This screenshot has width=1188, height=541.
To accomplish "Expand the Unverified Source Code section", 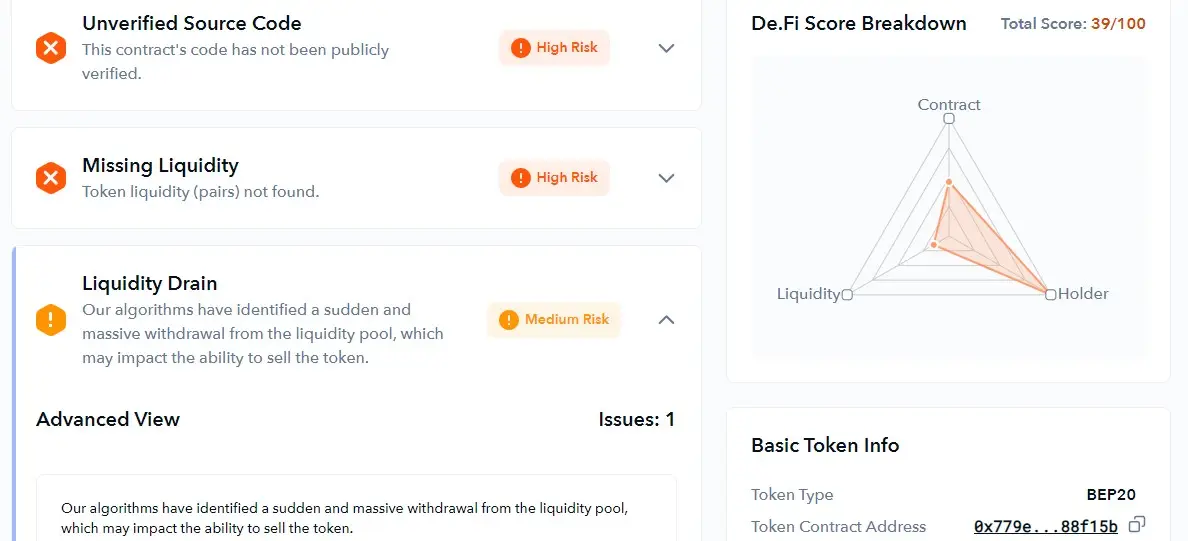I will [x=666, y=48].
